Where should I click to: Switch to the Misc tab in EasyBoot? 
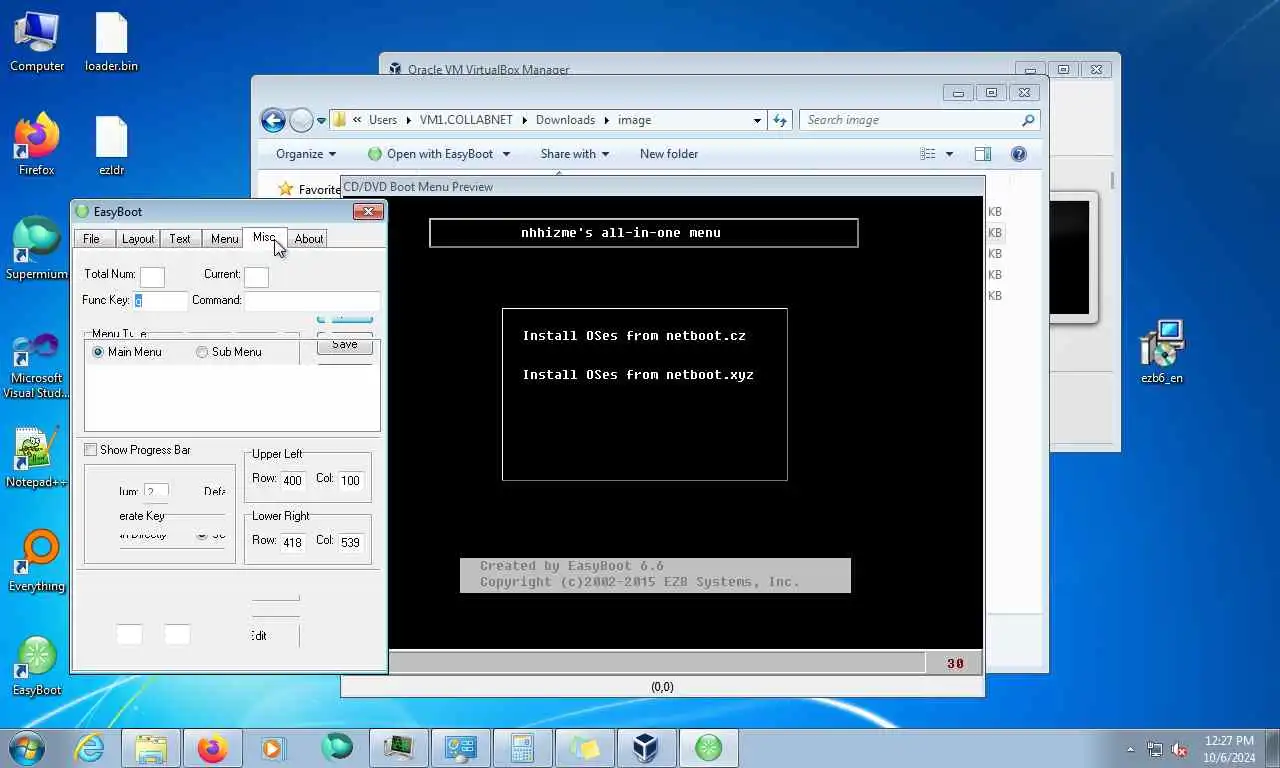click(265, 237)
